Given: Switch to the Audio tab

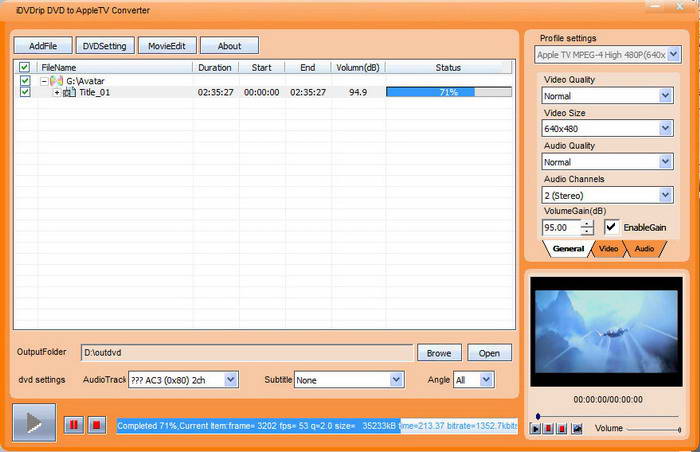Looking at the screenshot, I should (644, 249).
